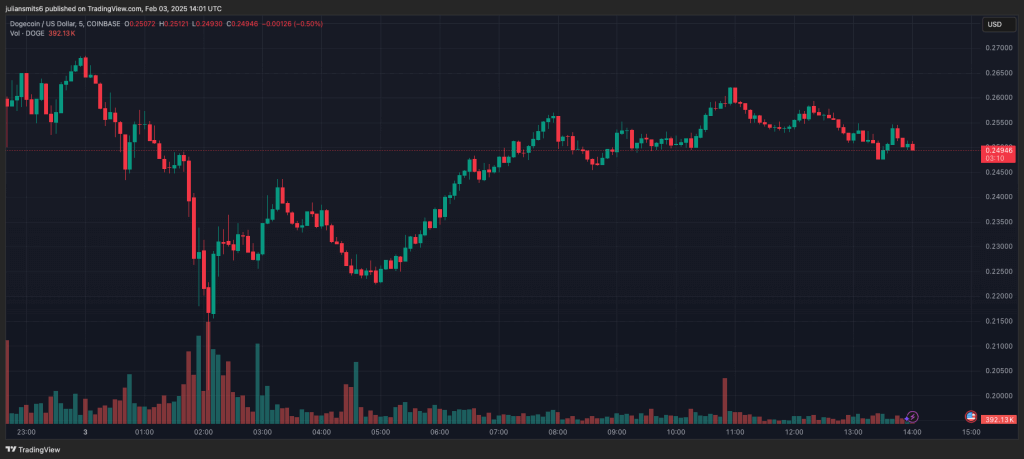Click the purple lightning event marker

(x=913, y=416)
